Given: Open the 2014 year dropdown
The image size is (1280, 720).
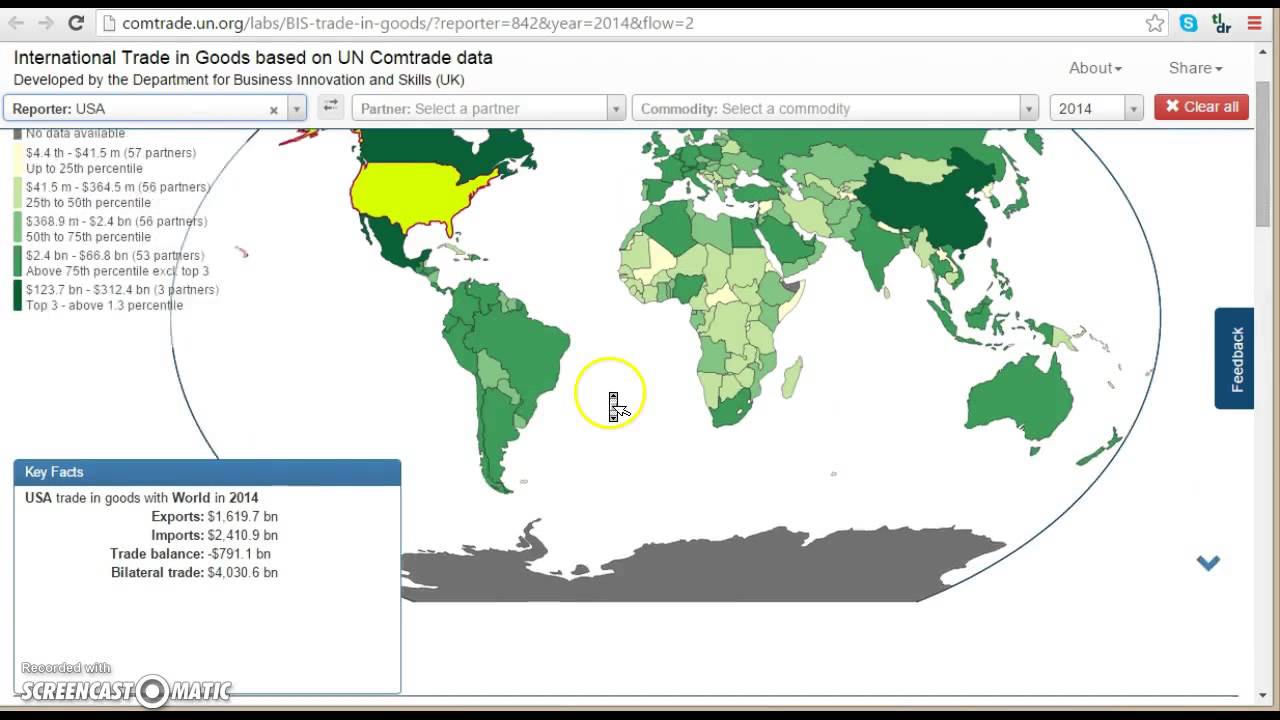Looking at the screenshot, I should (1096, 109).
